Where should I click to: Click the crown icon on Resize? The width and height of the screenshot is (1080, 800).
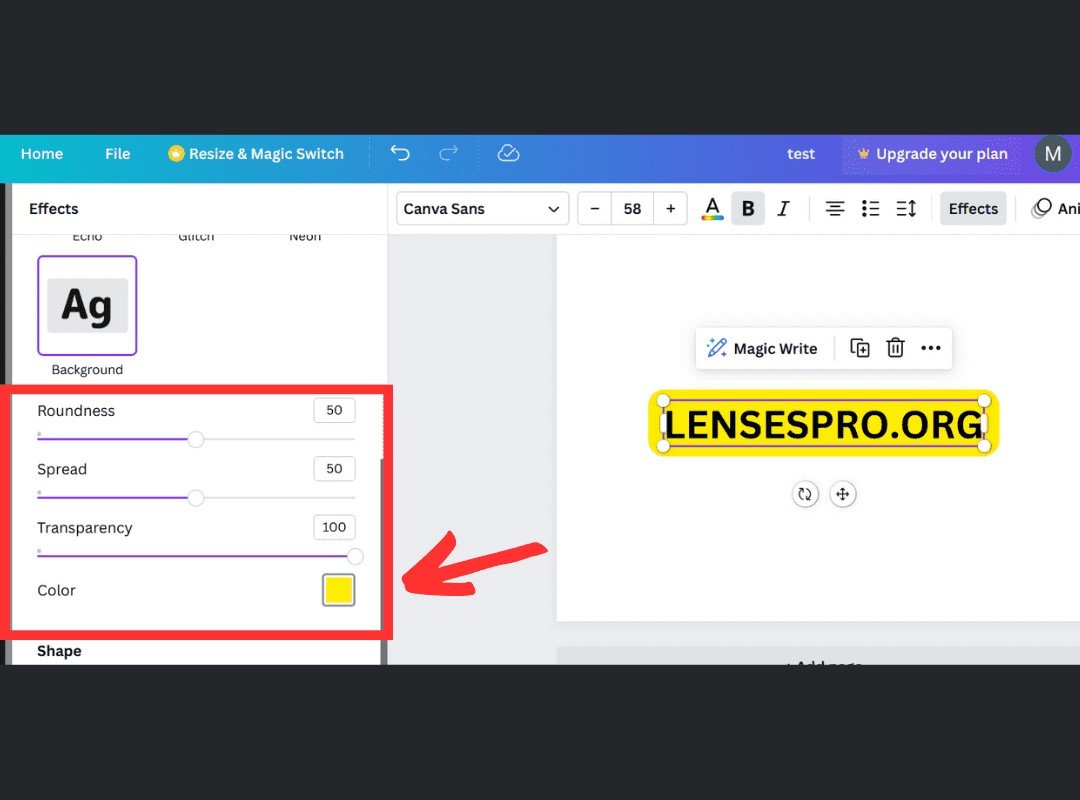(176, 154)
